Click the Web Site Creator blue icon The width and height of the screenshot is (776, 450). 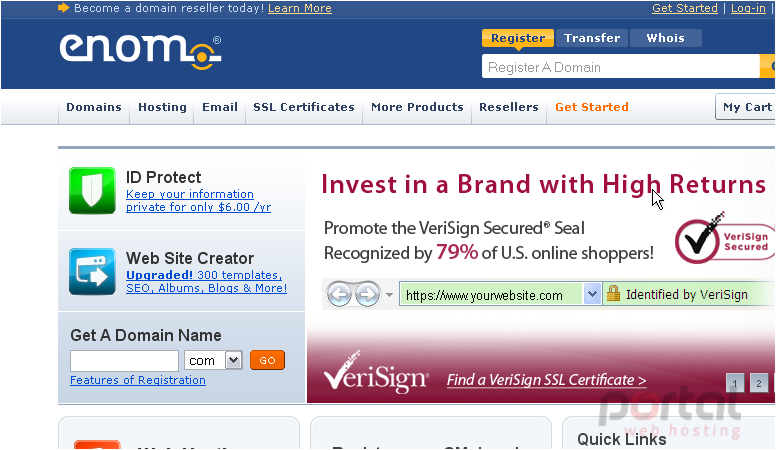click(x=92, y=271)
